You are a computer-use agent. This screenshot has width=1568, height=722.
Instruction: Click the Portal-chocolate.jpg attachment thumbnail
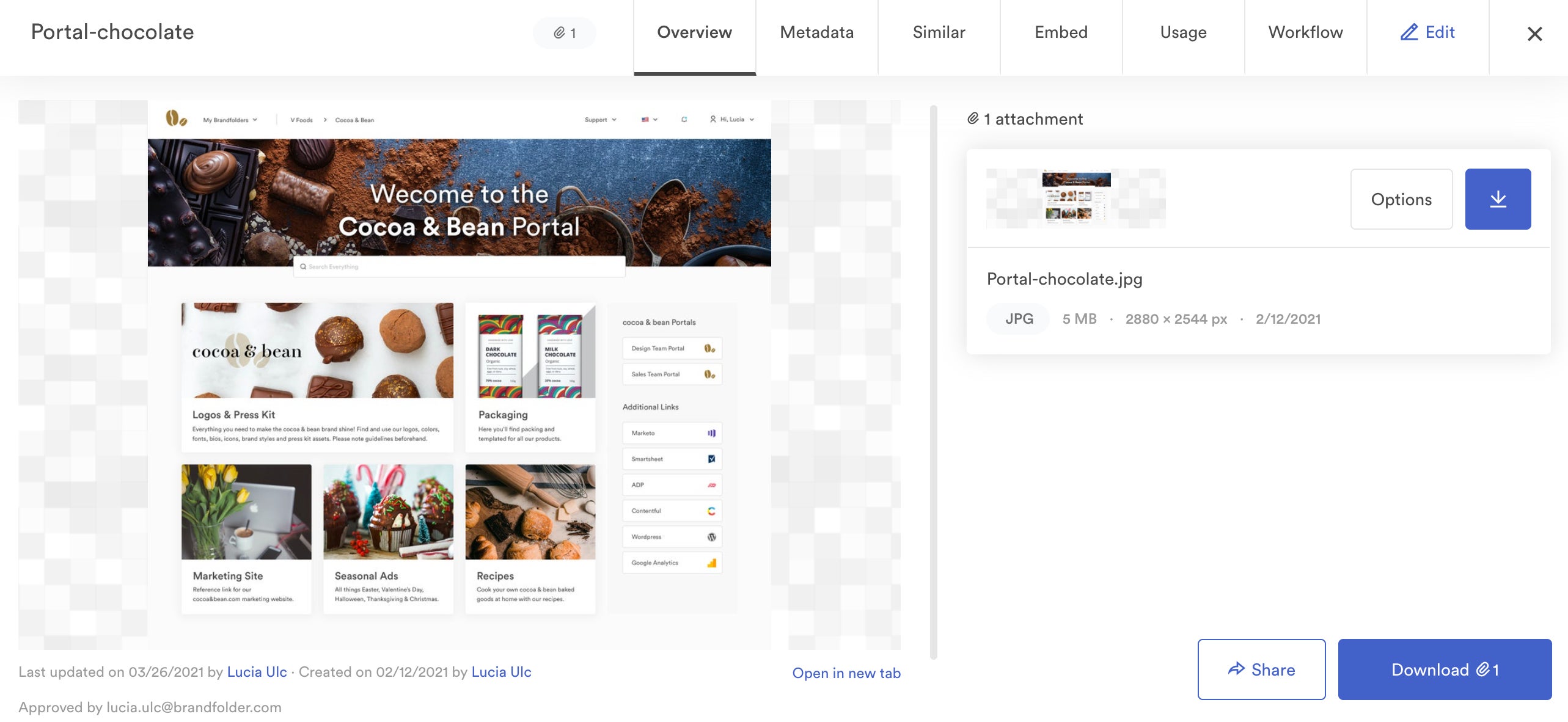tap(1076, 198)
